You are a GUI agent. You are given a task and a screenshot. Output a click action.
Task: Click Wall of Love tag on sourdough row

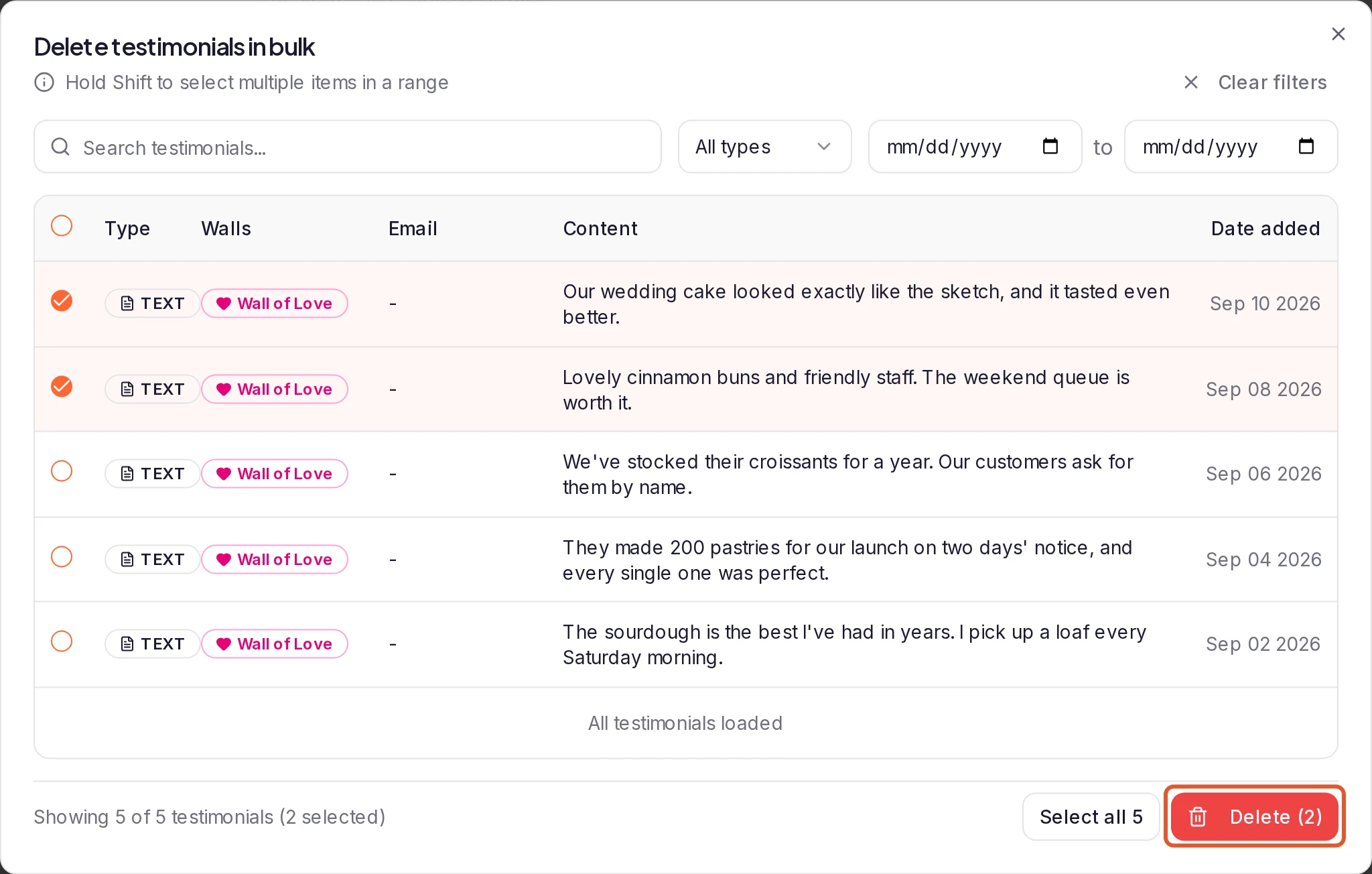275,644
